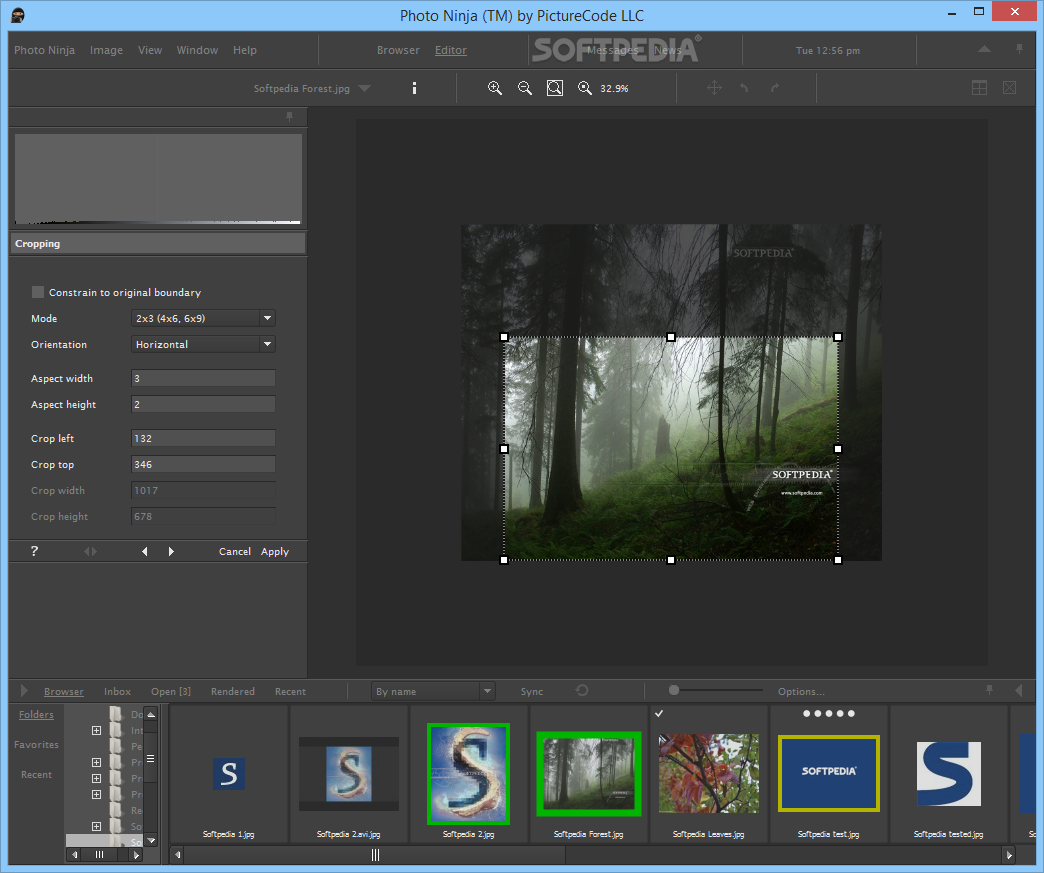Open the Softpedia Forest.jpg file dropdown

click(x=364, y=88)
